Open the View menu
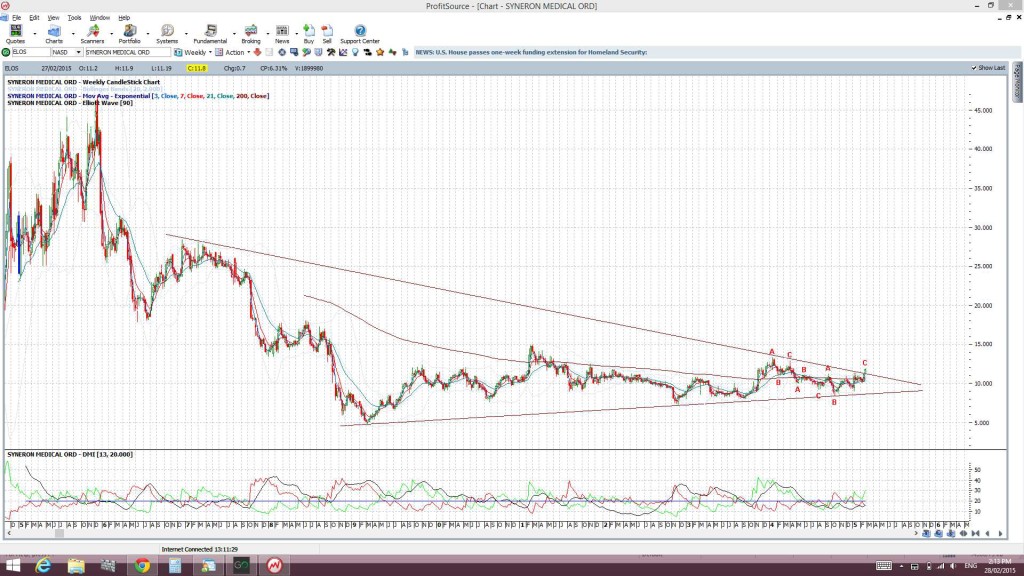Screen dimensions: 1024x576 [54, 18]
